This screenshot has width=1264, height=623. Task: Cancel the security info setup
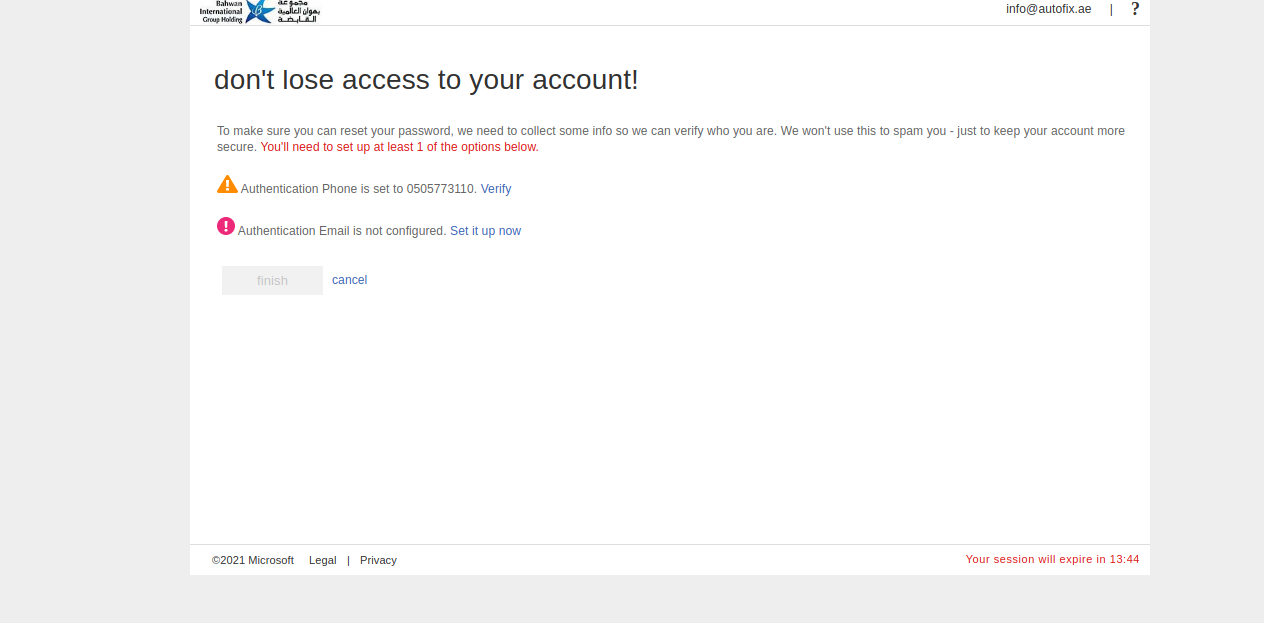point(349,280)
